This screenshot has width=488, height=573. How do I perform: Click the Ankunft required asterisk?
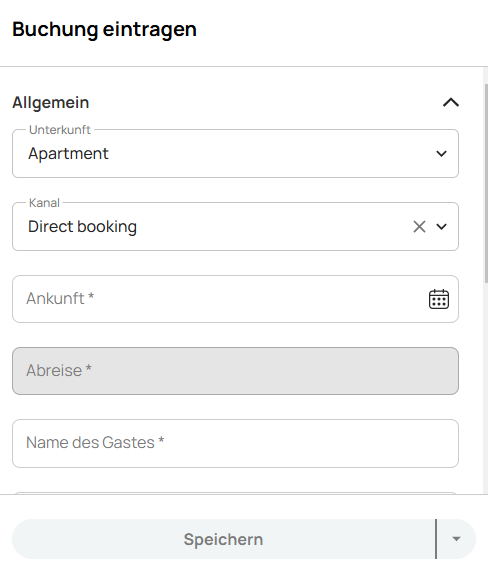(x=91, y=296)
